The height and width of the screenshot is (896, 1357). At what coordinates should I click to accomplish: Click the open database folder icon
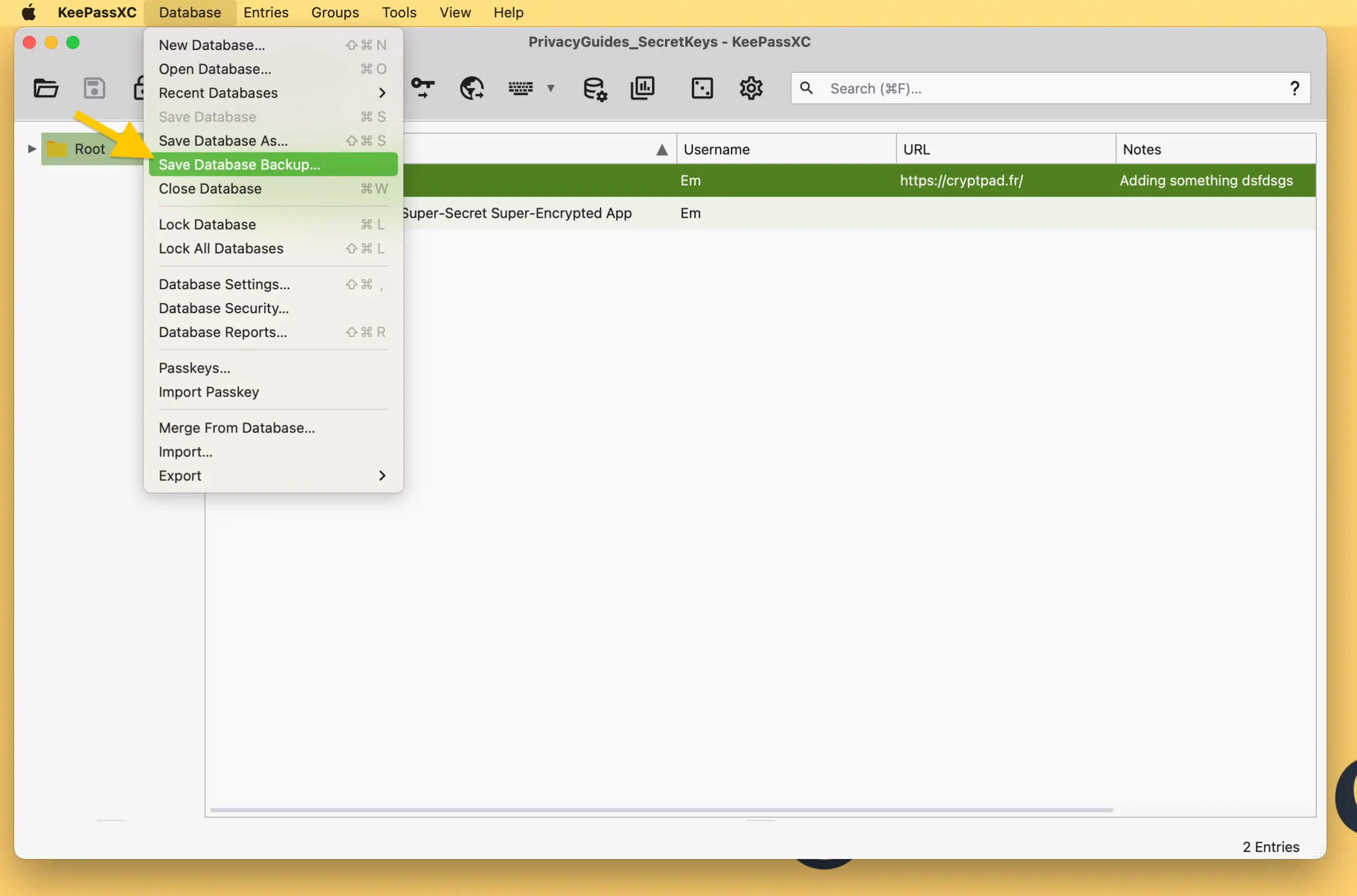46,87
